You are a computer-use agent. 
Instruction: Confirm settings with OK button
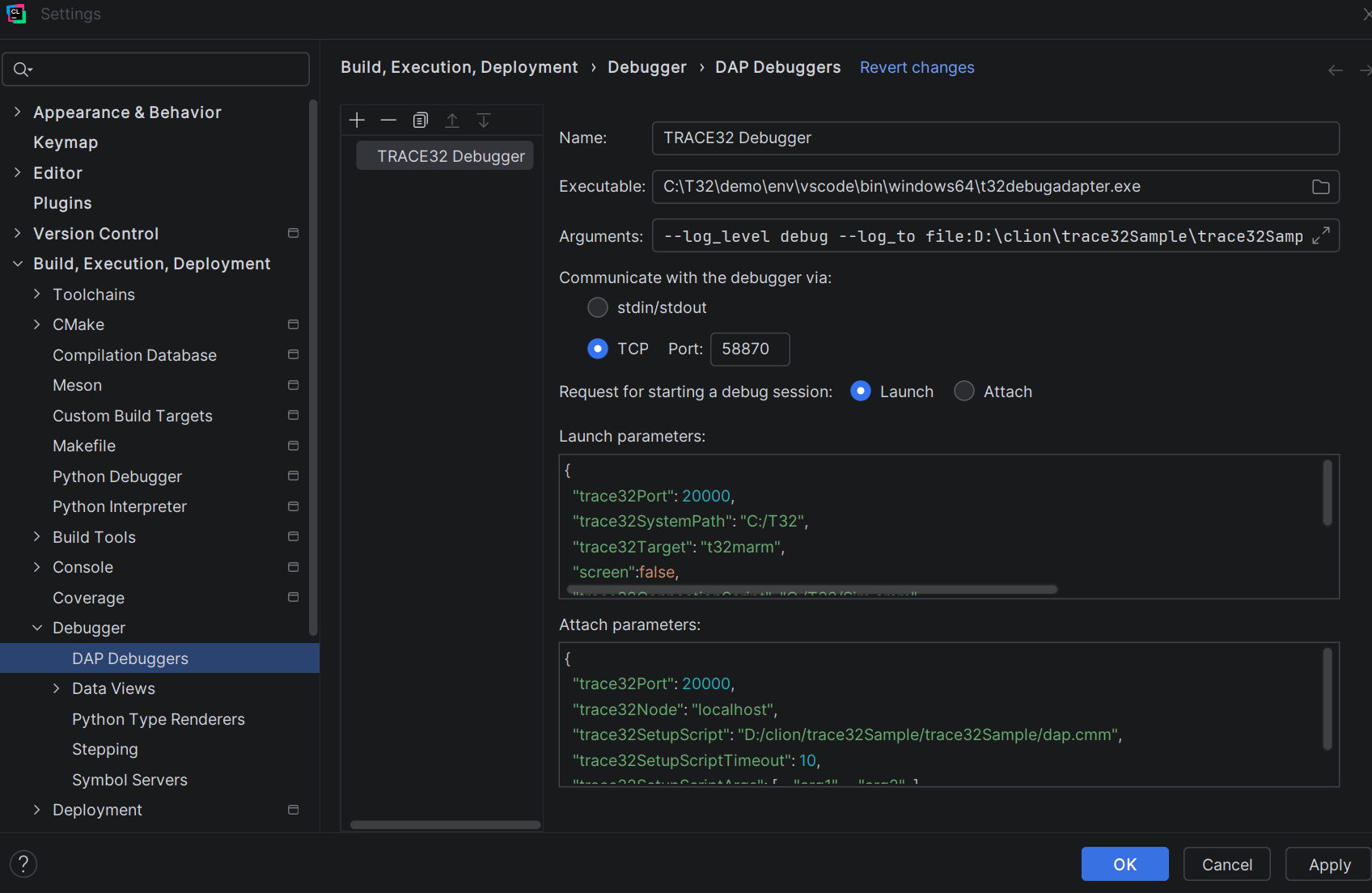[1124, 864]
